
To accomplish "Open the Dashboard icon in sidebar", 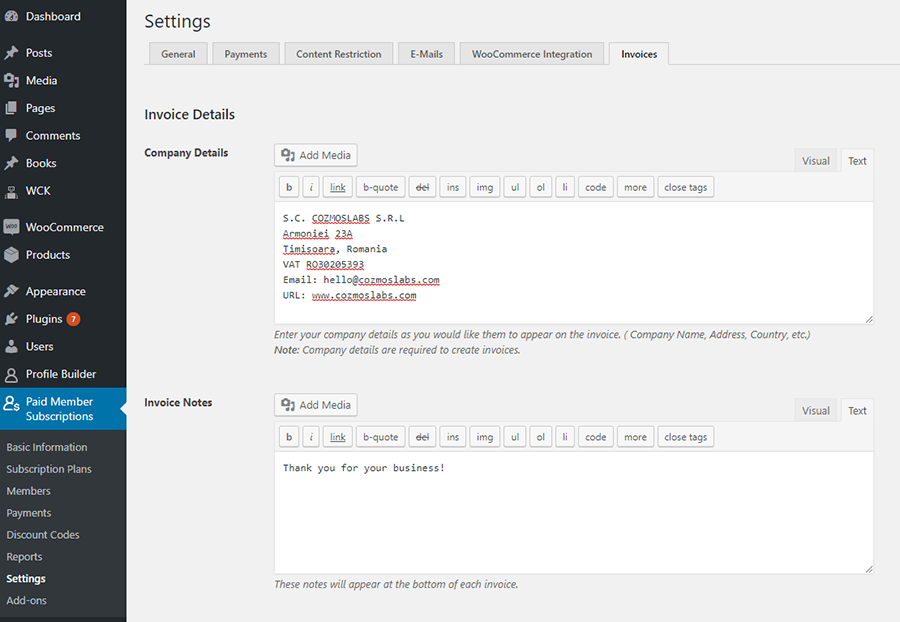I will (11, 16).
